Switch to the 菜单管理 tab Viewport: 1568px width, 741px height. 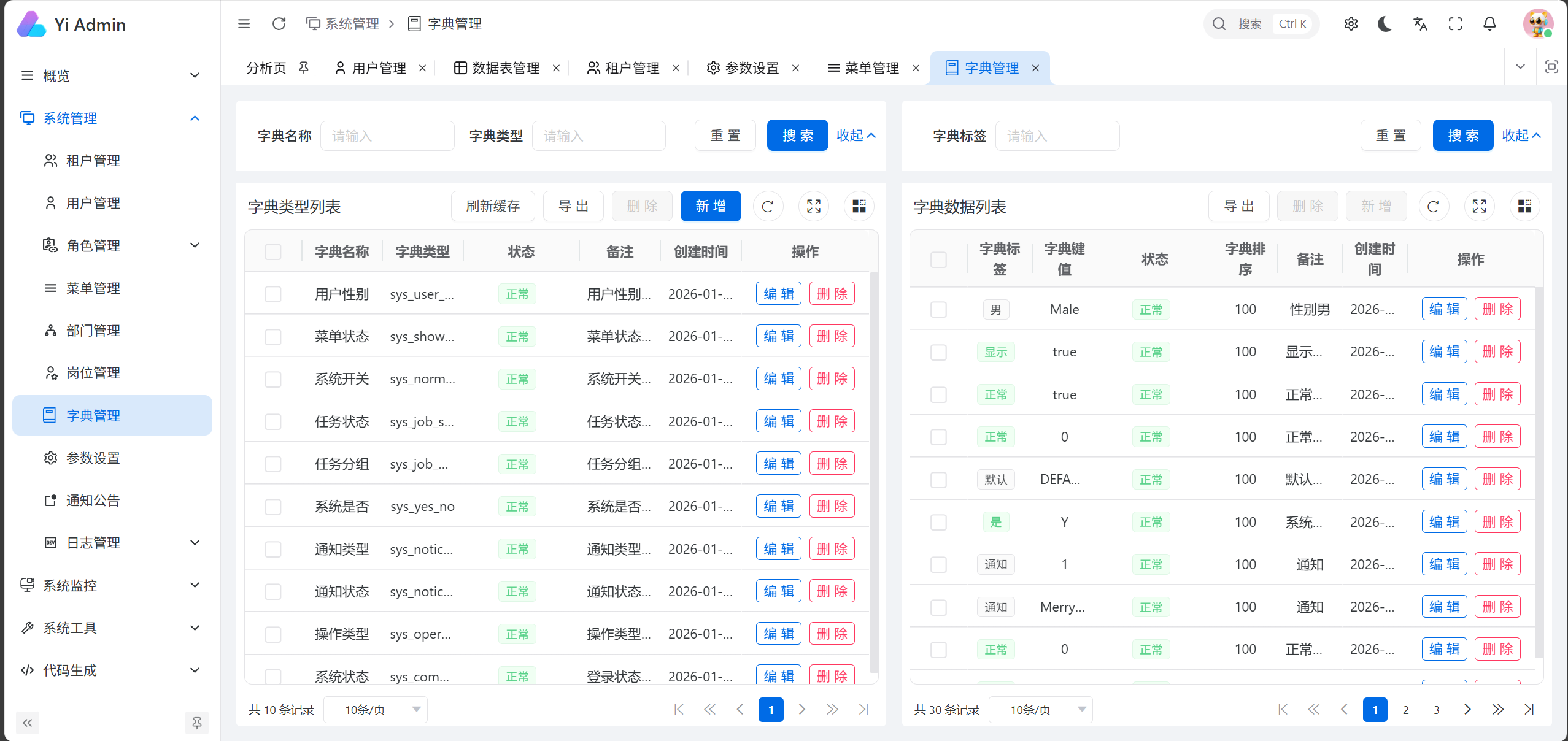point(870,67)
